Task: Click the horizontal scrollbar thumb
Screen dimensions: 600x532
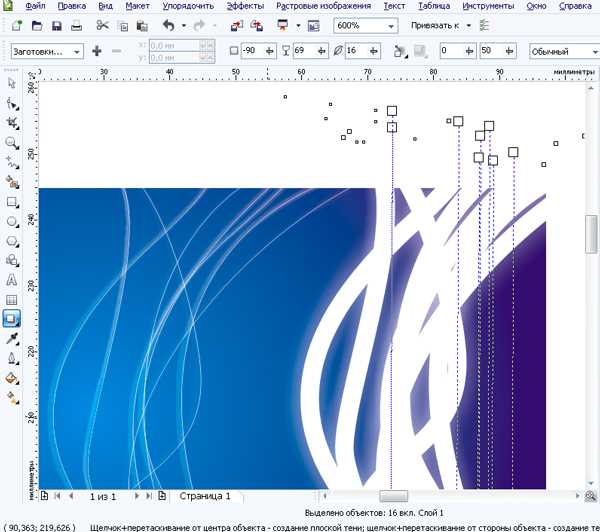Action: [393, 496]
